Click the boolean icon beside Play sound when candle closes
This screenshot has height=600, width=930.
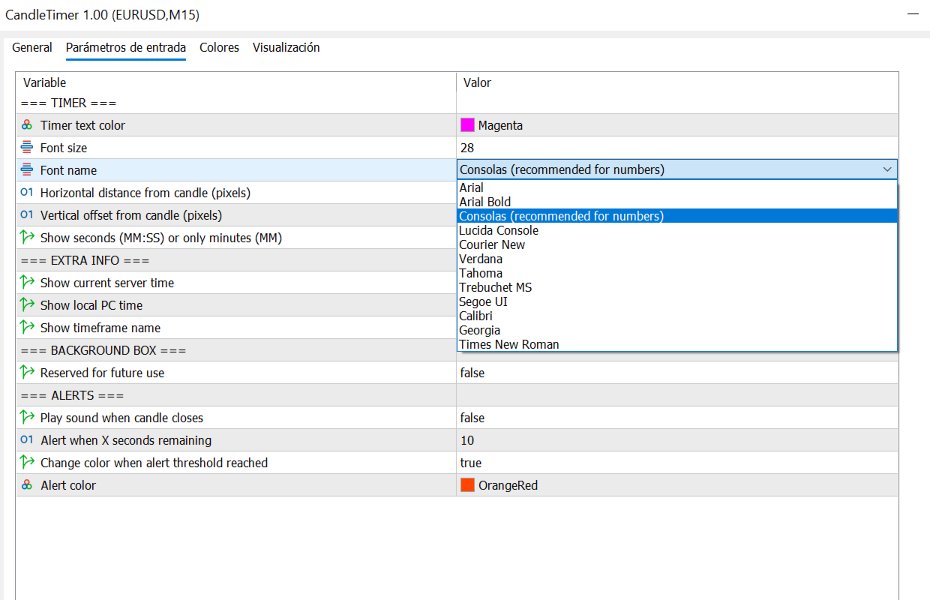pyautogui.click(x=27, y=417)
